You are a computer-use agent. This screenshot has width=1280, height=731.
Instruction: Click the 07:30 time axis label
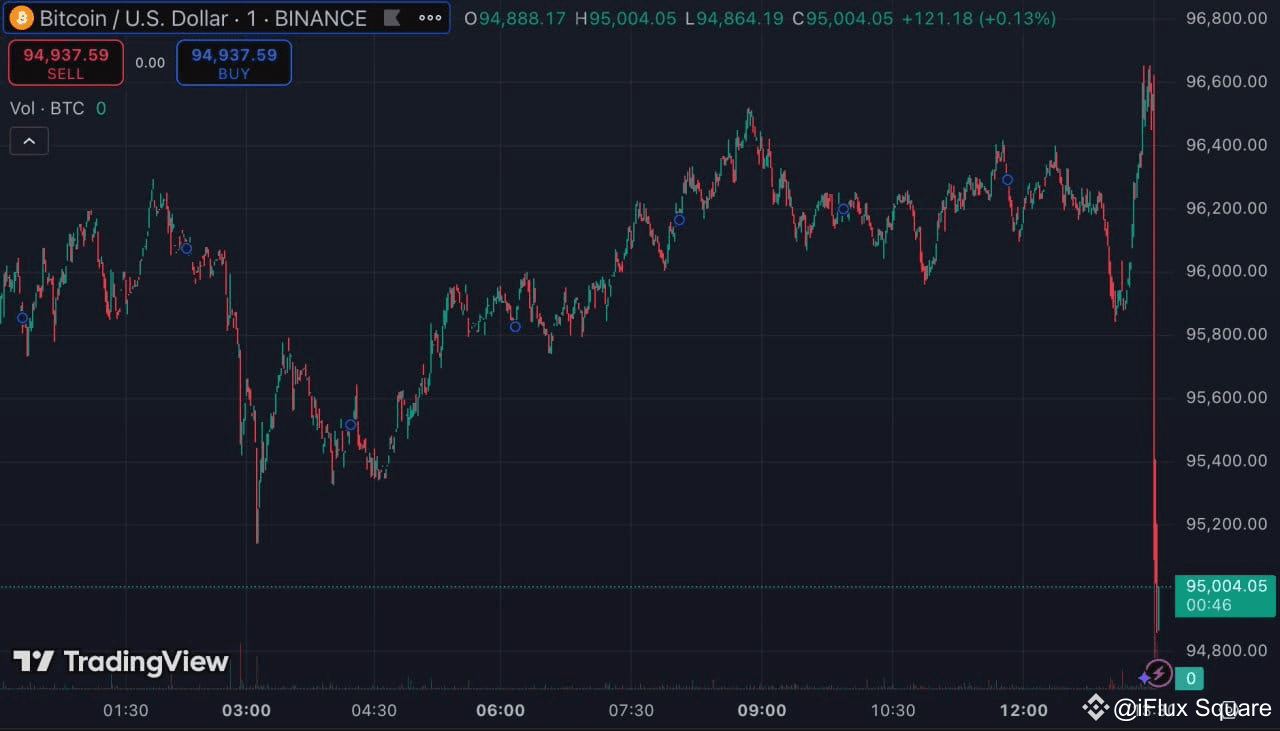[631, 710]
